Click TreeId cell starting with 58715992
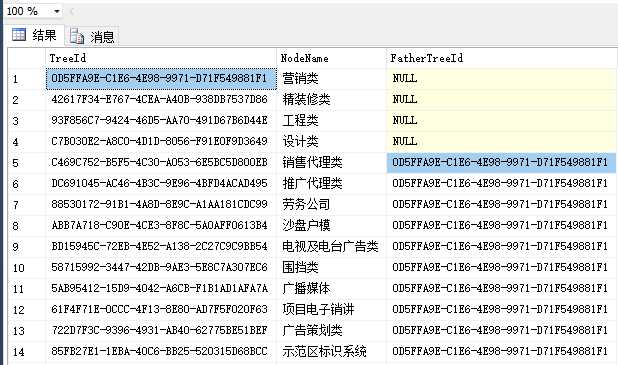 click(x=161, y=268)
